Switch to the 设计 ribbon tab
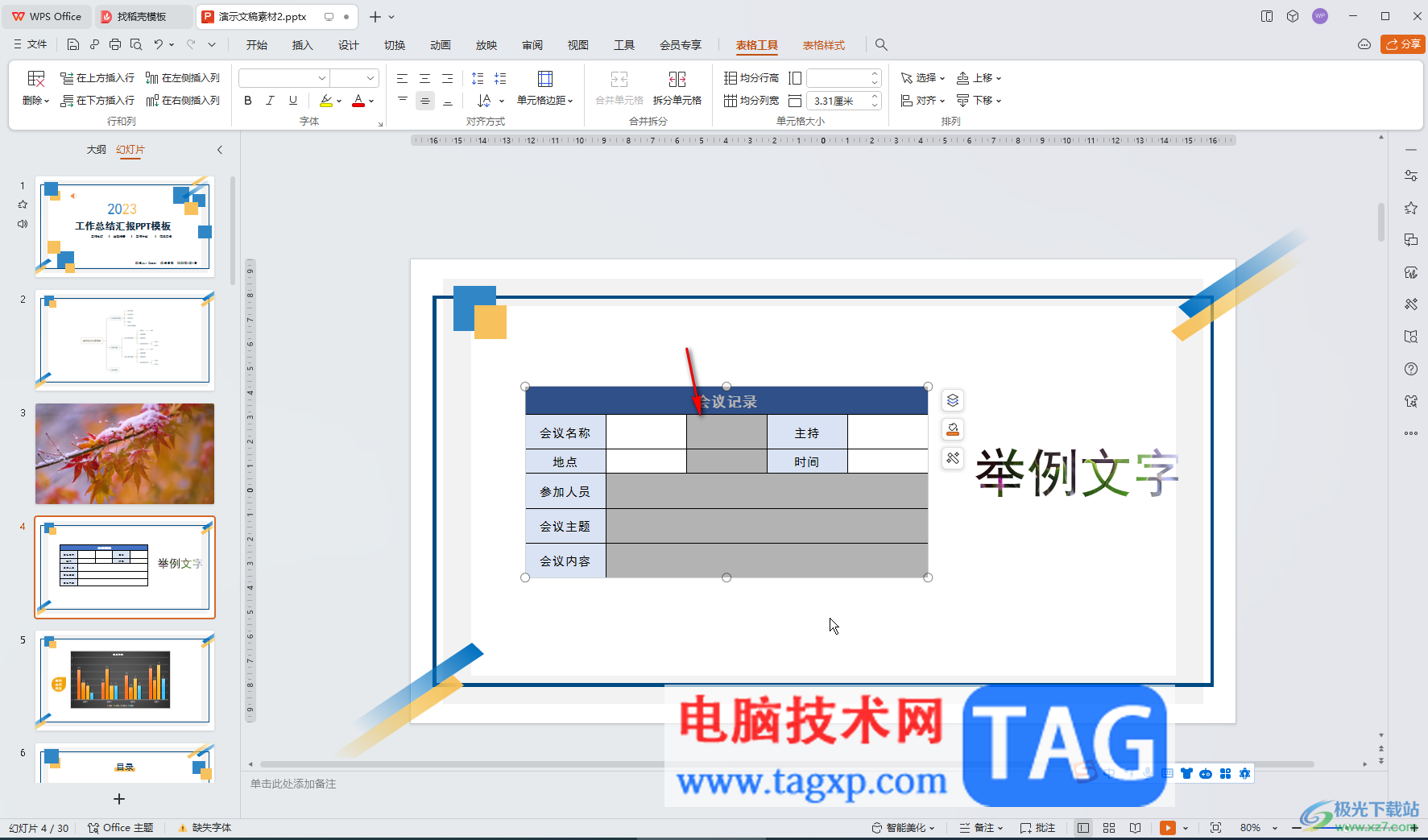This screenshot has height=840, width=1428. click(x=349, y=45)
